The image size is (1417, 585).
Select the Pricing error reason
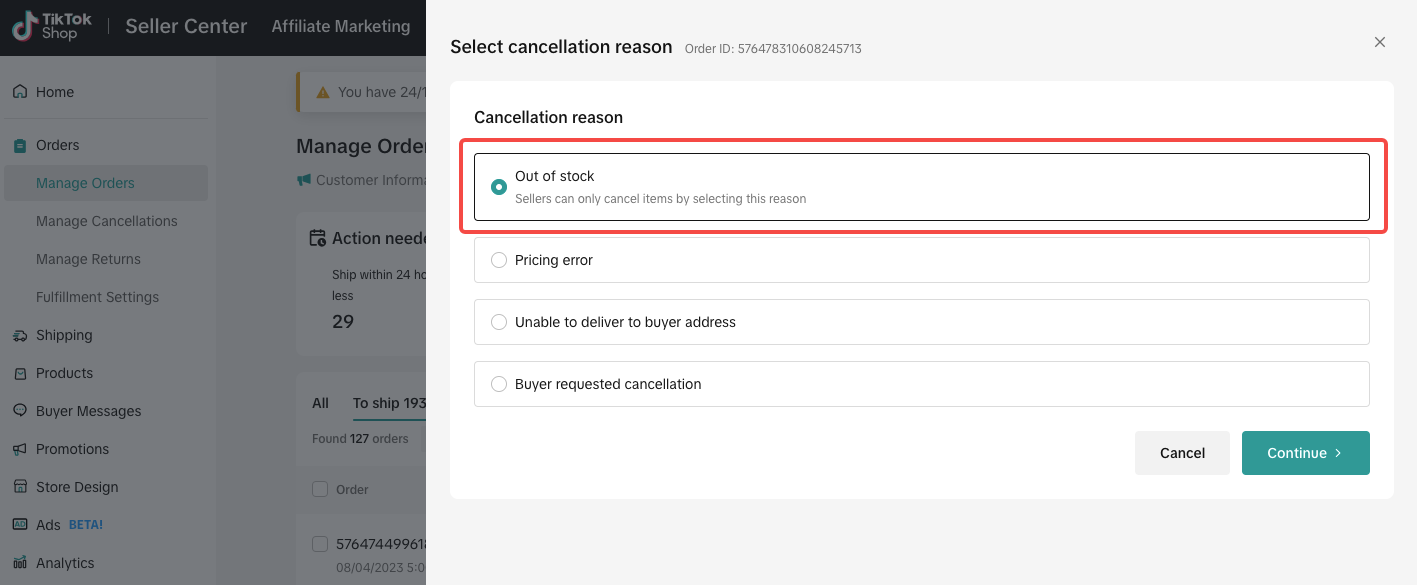click(499, 260)
